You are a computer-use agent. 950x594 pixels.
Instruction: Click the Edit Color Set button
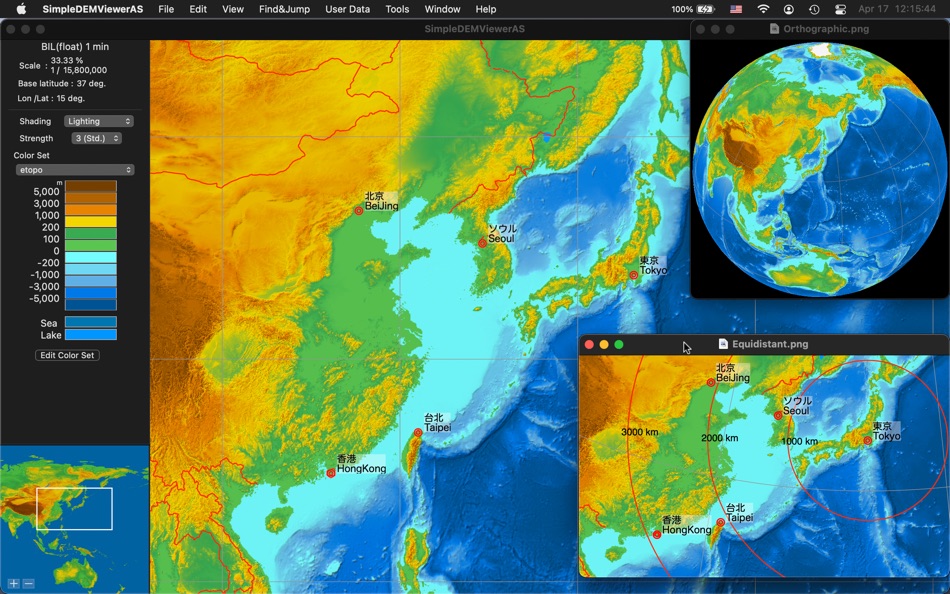[x=67, y=355]
